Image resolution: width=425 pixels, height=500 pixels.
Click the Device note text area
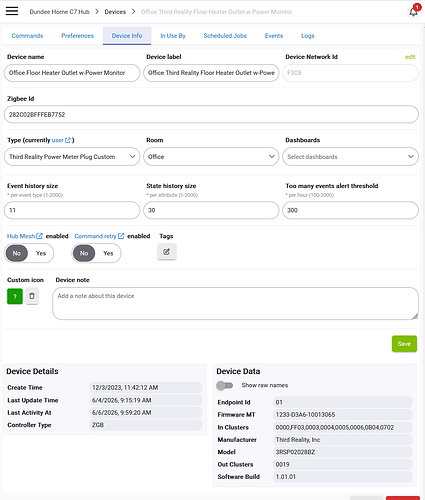click(x=235, y=303)
